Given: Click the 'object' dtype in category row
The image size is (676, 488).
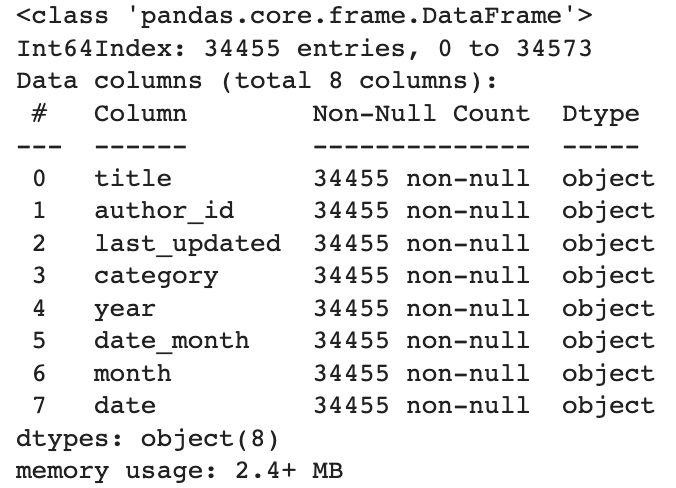Looking at the screenshot, I should 608,276.
